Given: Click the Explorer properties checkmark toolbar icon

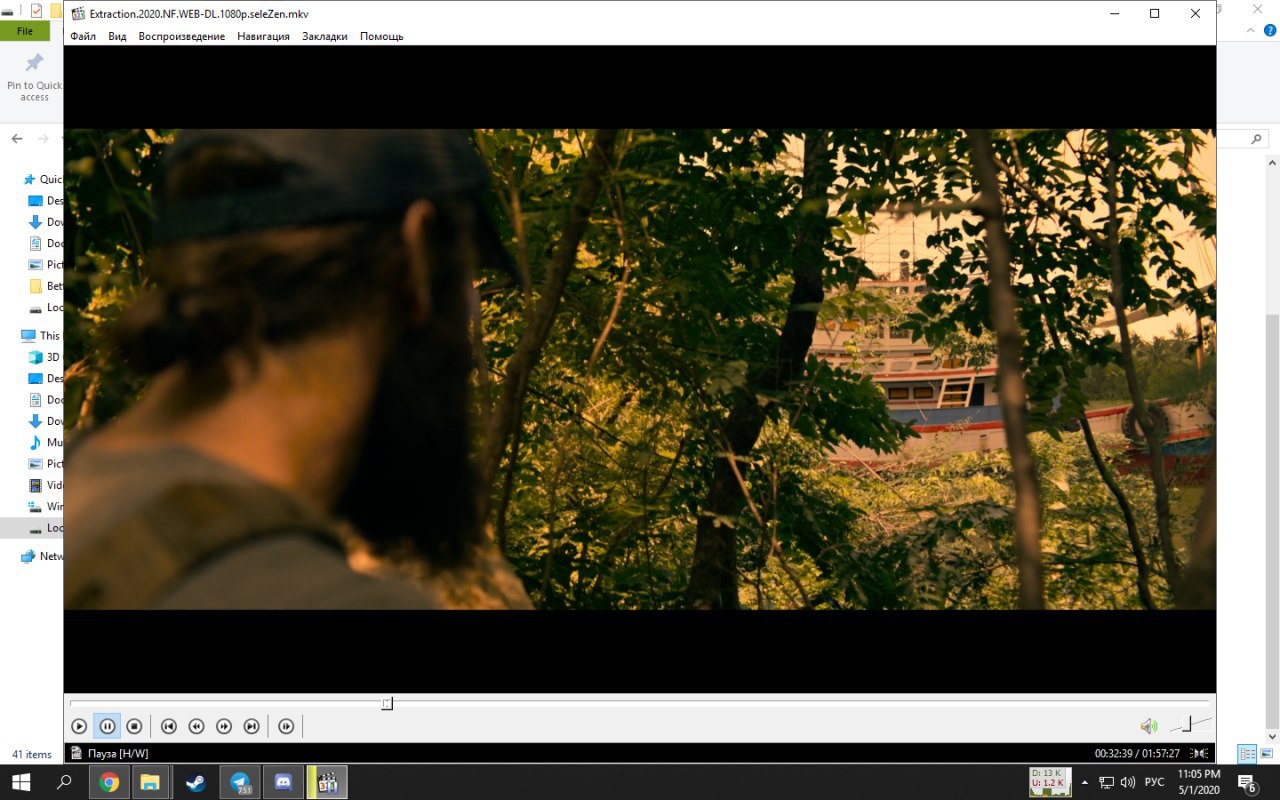Looking at the screenshot, I should tap(36, 11).
